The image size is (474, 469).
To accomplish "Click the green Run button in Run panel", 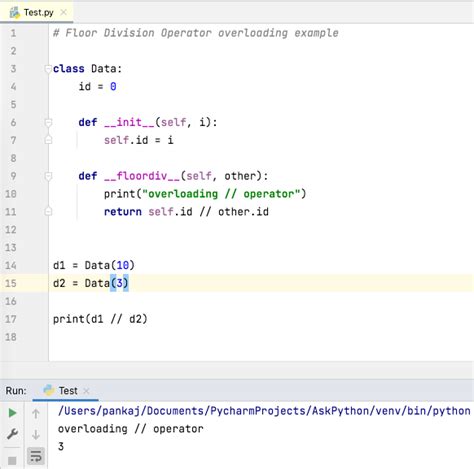I will (x=12, y=413).
